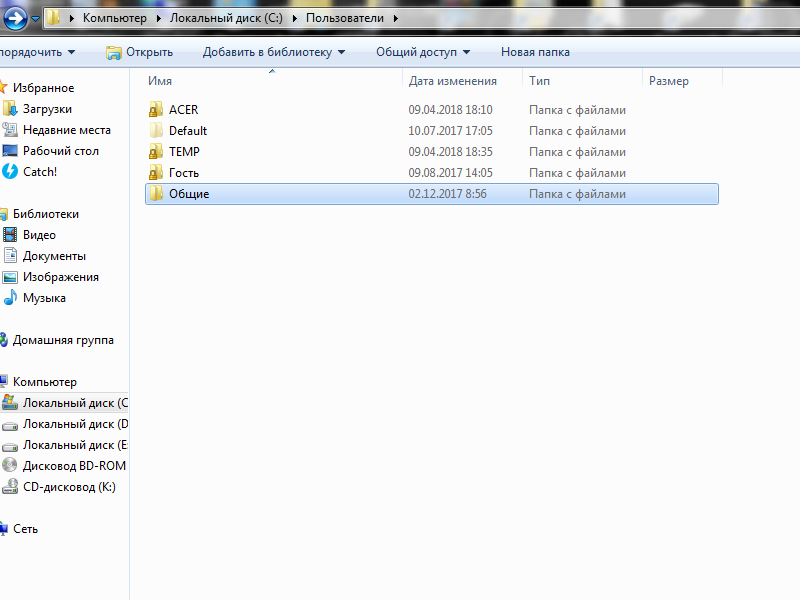Expand the arrow after Локальный диск (C:) in address bar

tap(294, 19)
